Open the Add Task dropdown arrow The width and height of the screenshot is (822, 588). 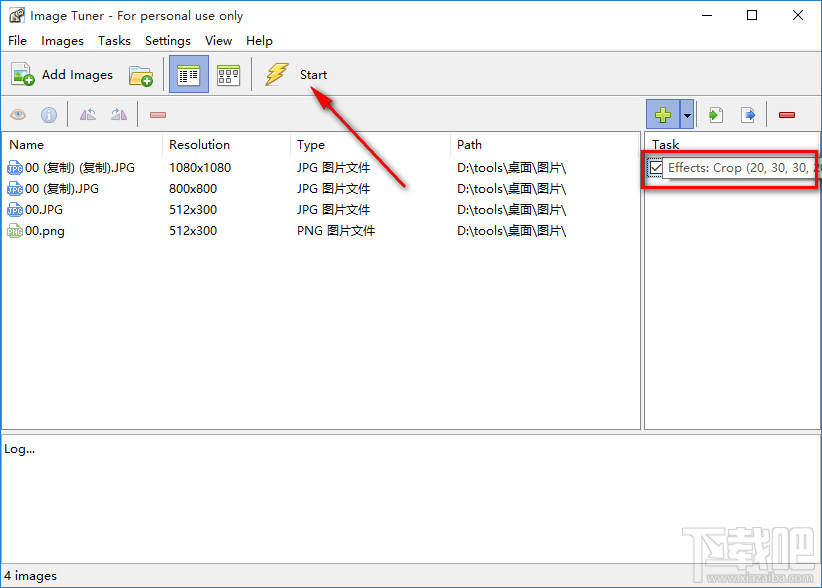click(687, 114)
